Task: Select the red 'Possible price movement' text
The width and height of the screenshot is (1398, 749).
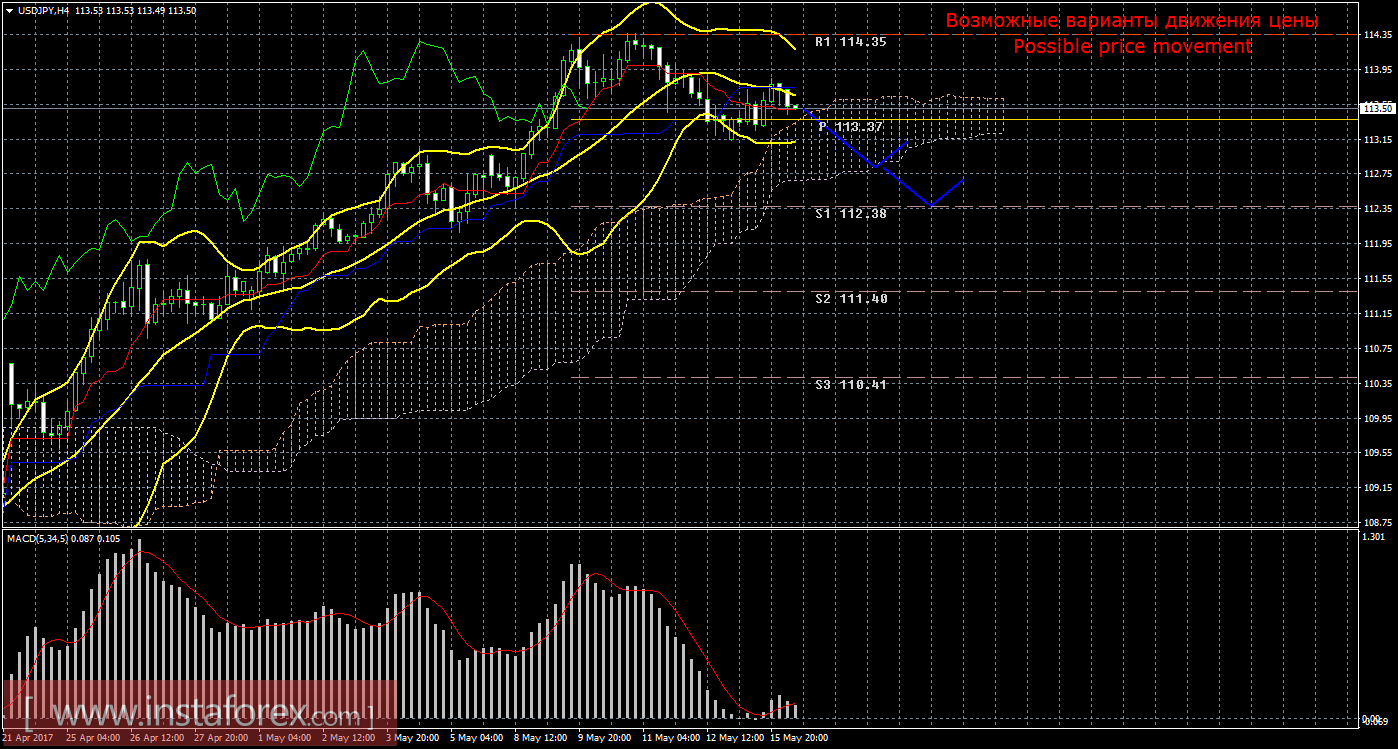Action: tap(1132, 47)
